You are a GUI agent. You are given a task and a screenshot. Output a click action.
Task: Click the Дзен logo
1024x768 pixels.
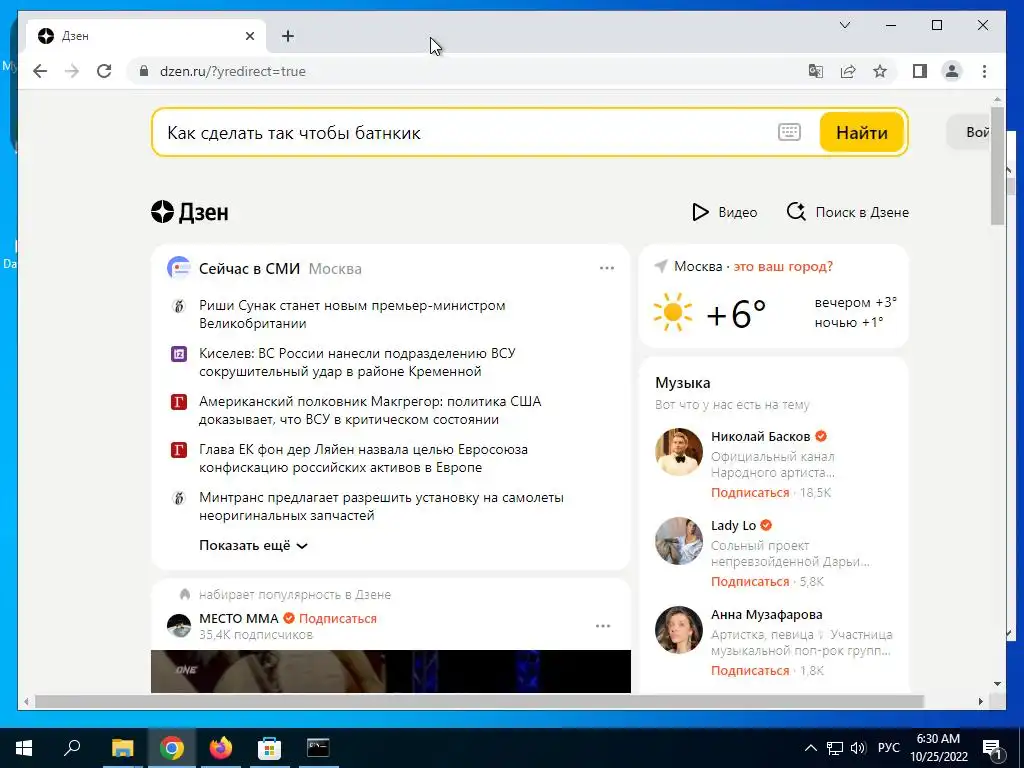pyautogui.click(x=190, y=212)
